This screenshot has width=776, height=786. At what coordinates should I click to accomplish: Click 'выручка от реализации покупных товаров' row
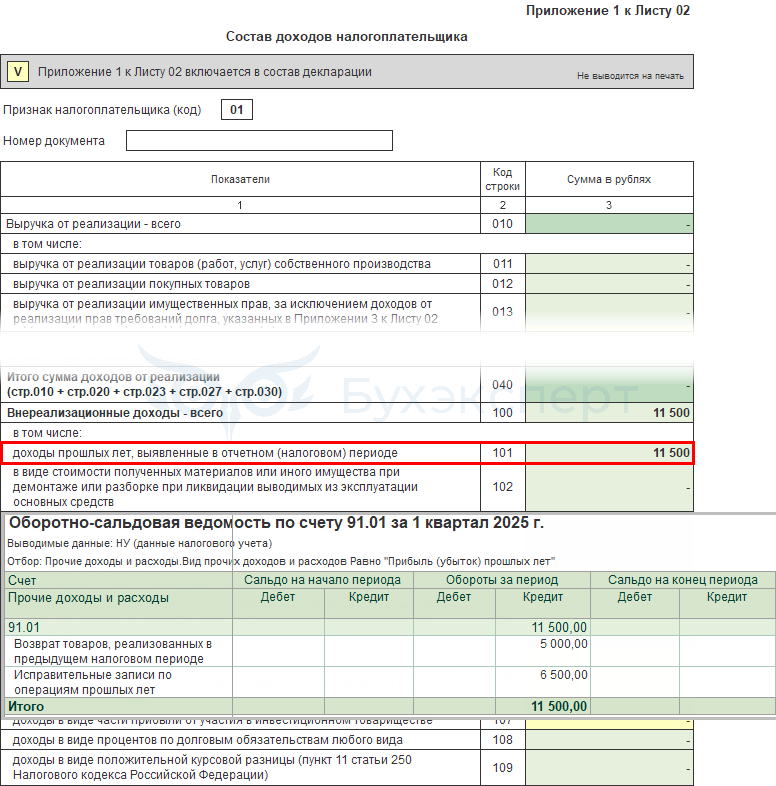(131, 284)
